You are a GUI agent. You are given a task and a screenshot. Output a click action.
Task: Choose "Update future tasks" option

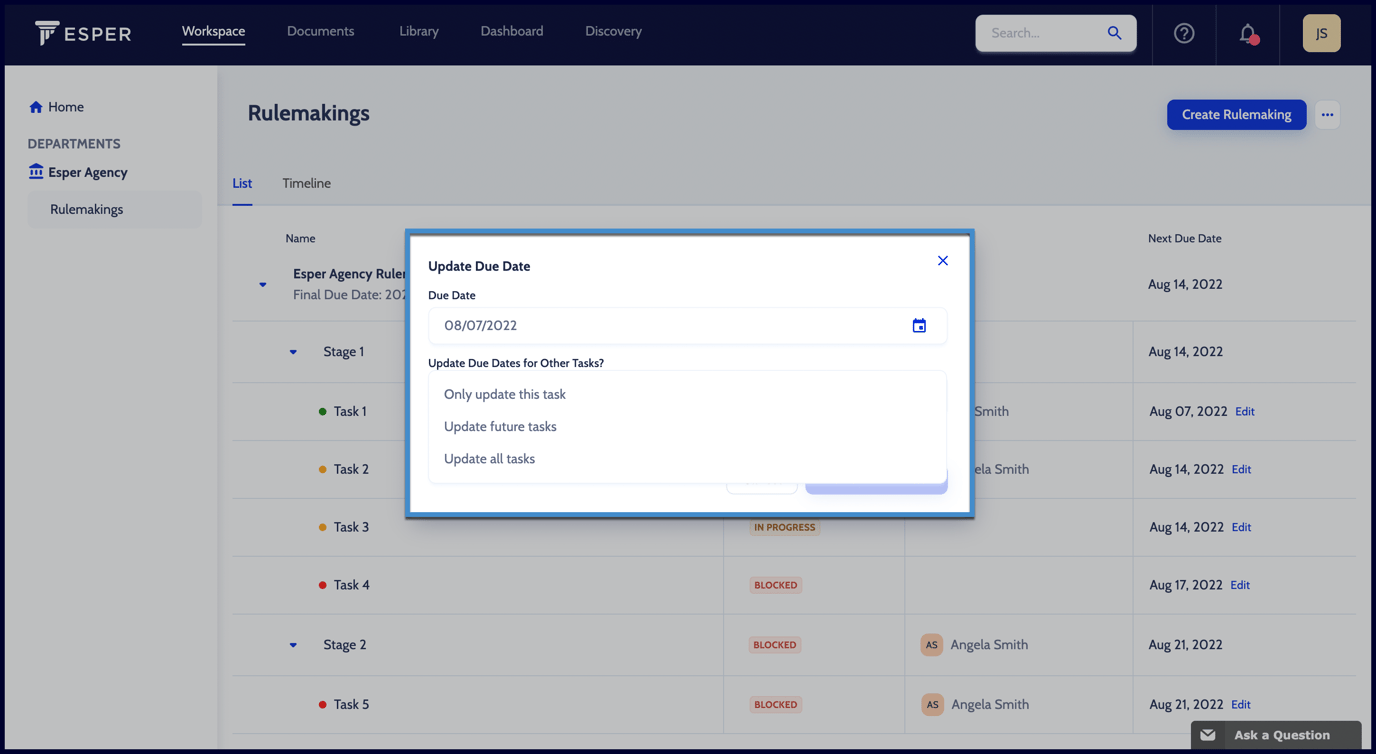500,427
